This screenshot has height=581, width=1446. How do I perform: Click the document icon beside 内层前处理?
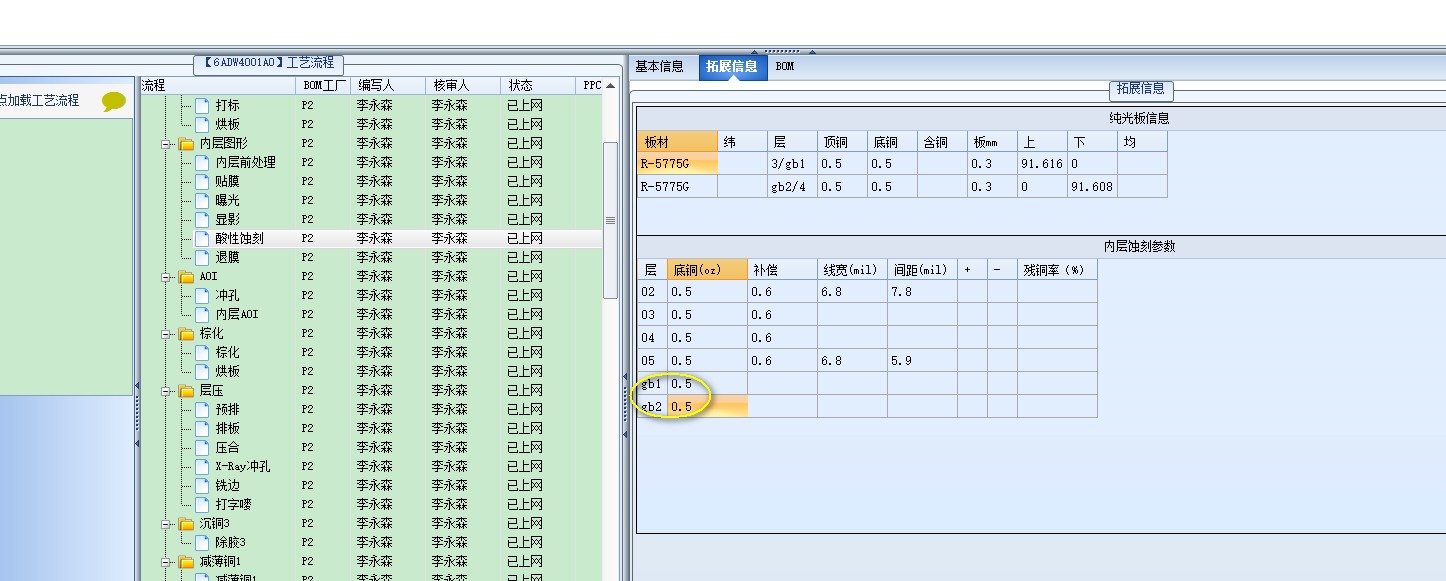pos(202,162)
